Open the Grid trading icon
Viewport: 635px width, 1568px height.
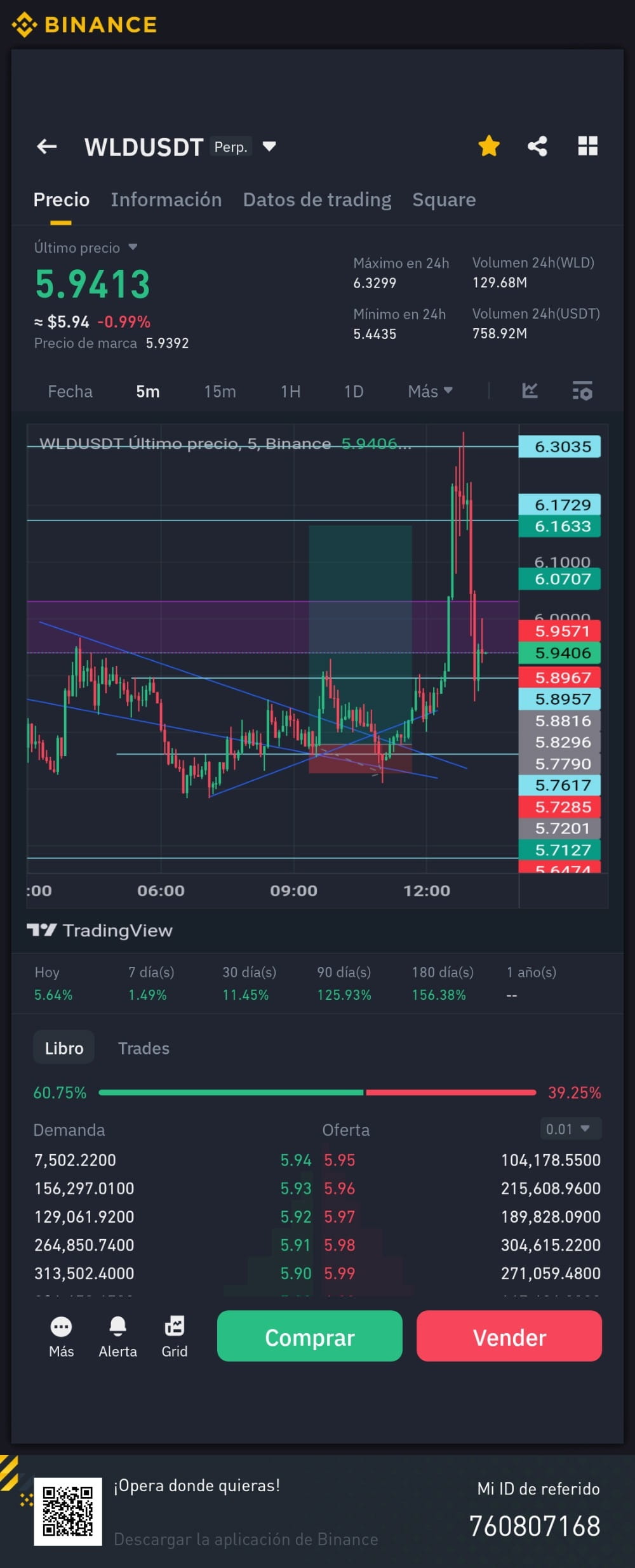174,1336
